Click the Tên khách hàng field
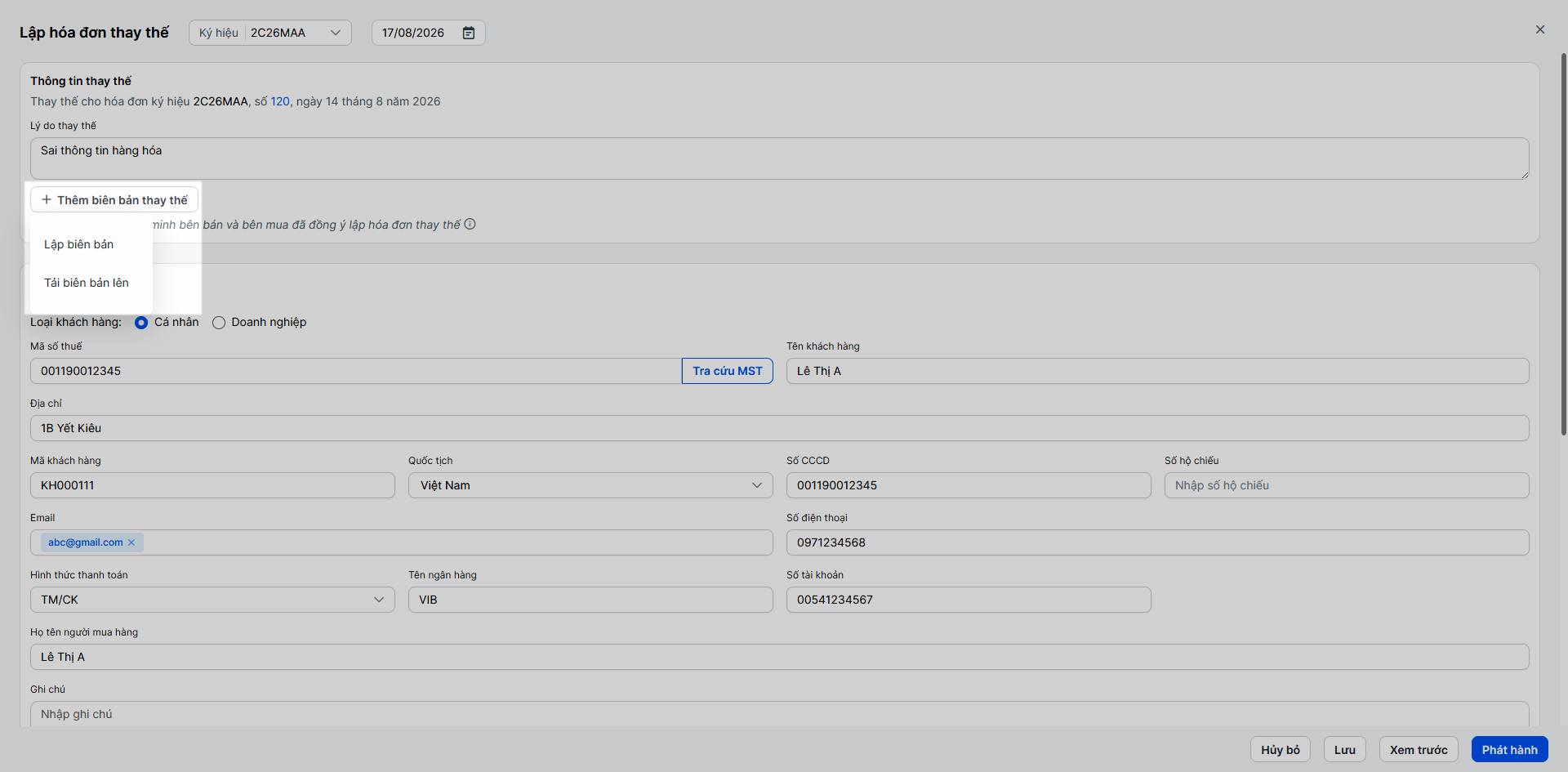Image resolution: width=1568 pixels, height=772 pixels. coord(1158,371)
